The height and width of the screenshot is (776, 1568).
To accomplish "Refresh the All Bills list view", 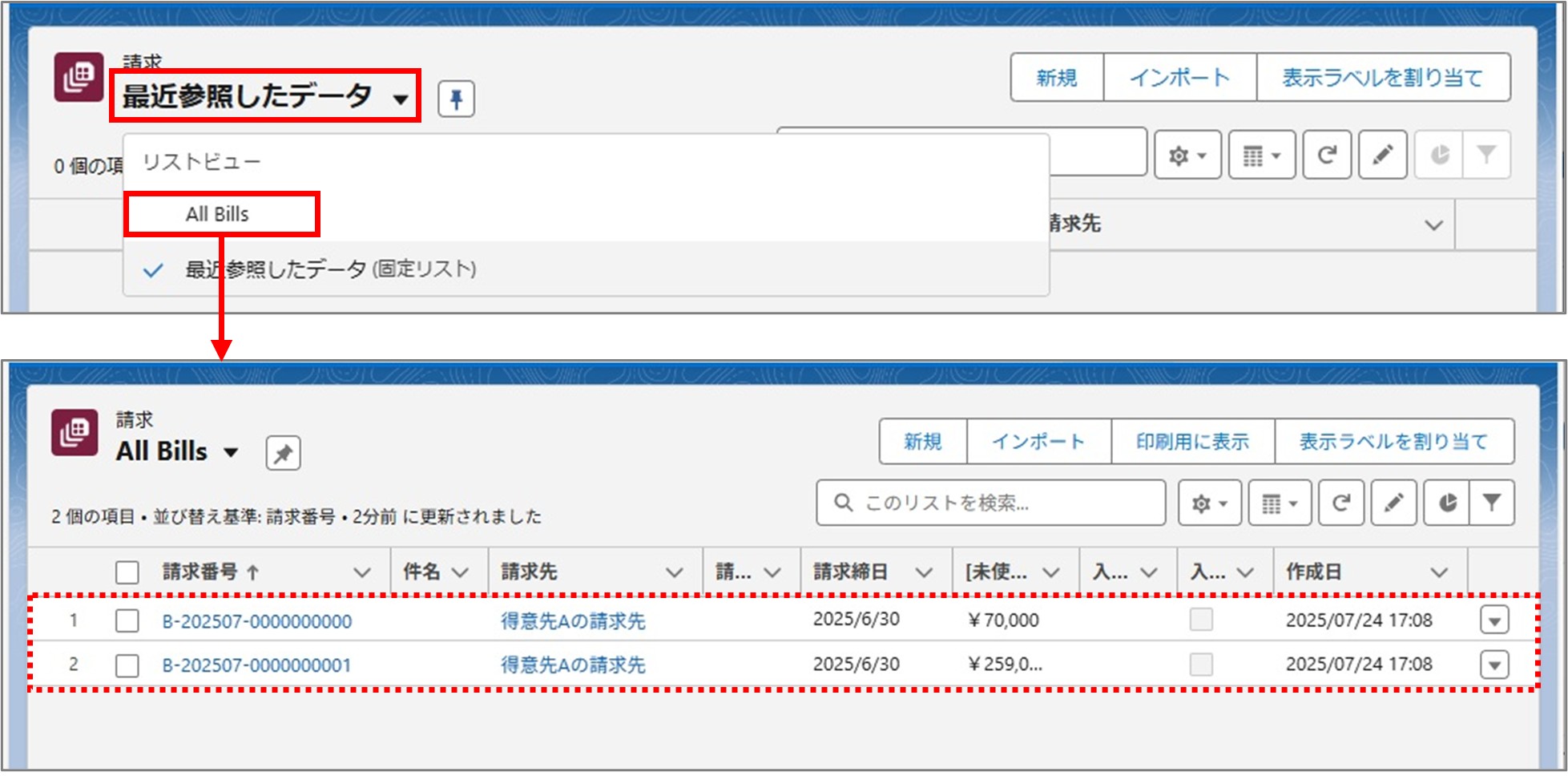I will point(1341,503).
